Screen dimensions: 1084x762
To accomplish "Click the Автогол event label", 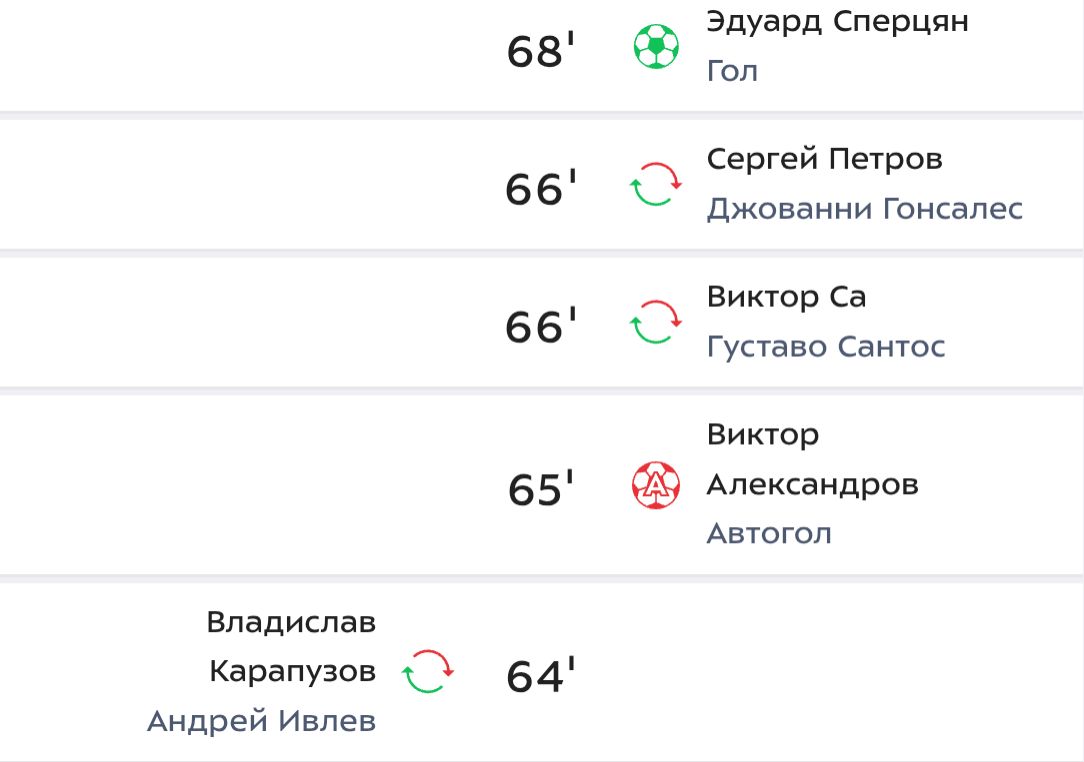I will (769, 534).
